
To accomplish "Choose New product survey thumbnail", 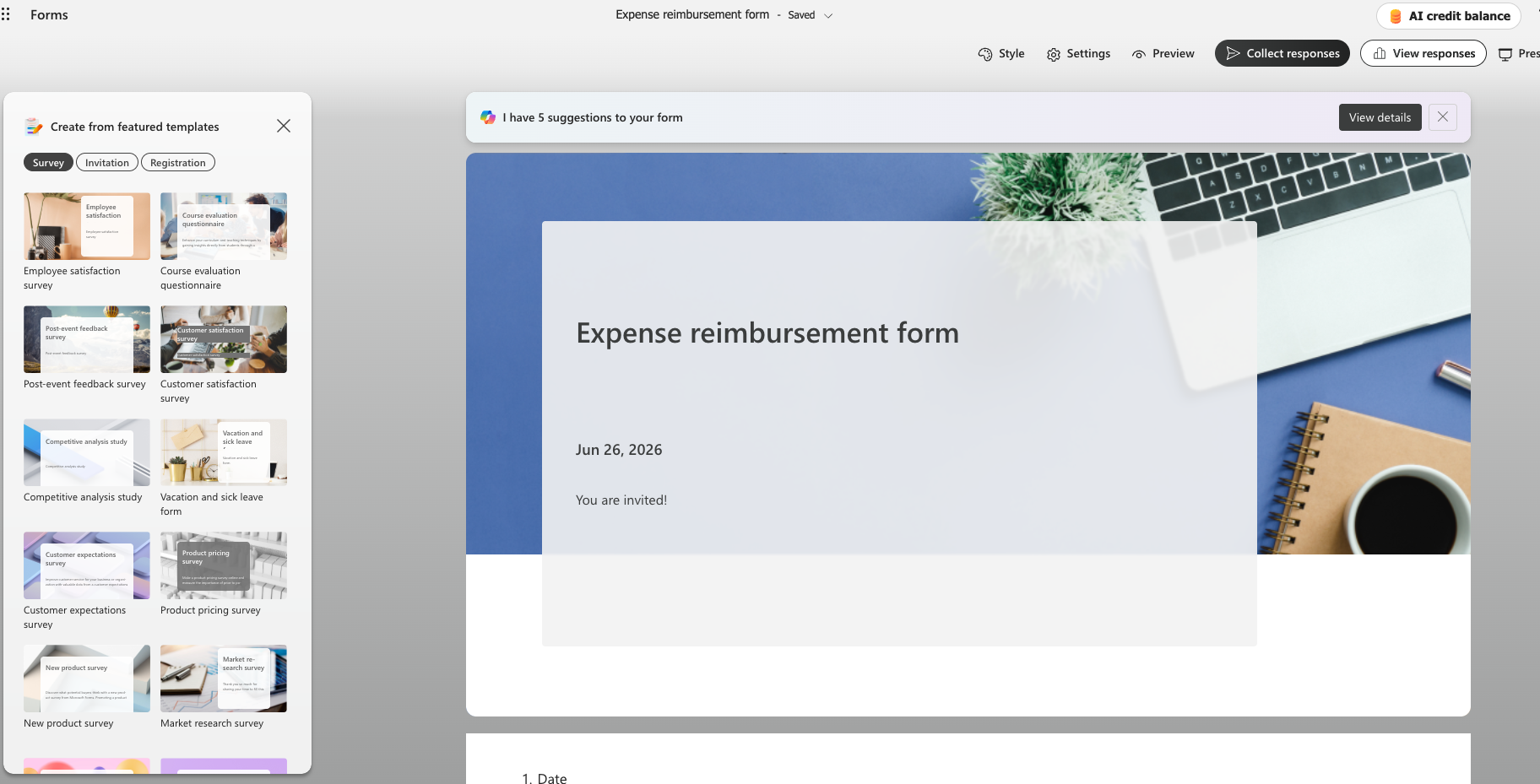I will point(87,679).
